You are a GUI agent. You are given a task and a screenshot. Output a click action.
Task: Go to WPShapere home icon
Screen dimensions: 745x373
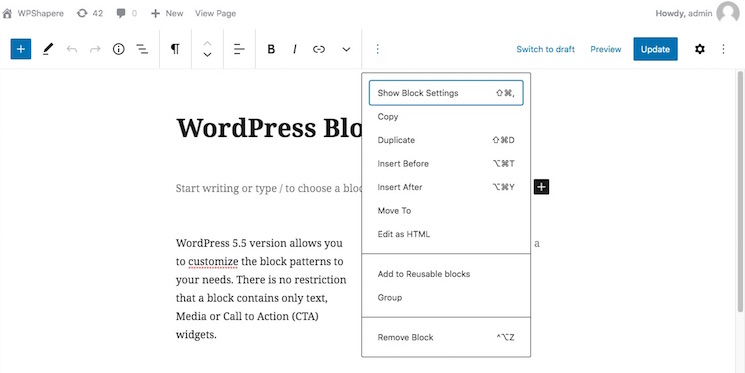click(7, 13)
